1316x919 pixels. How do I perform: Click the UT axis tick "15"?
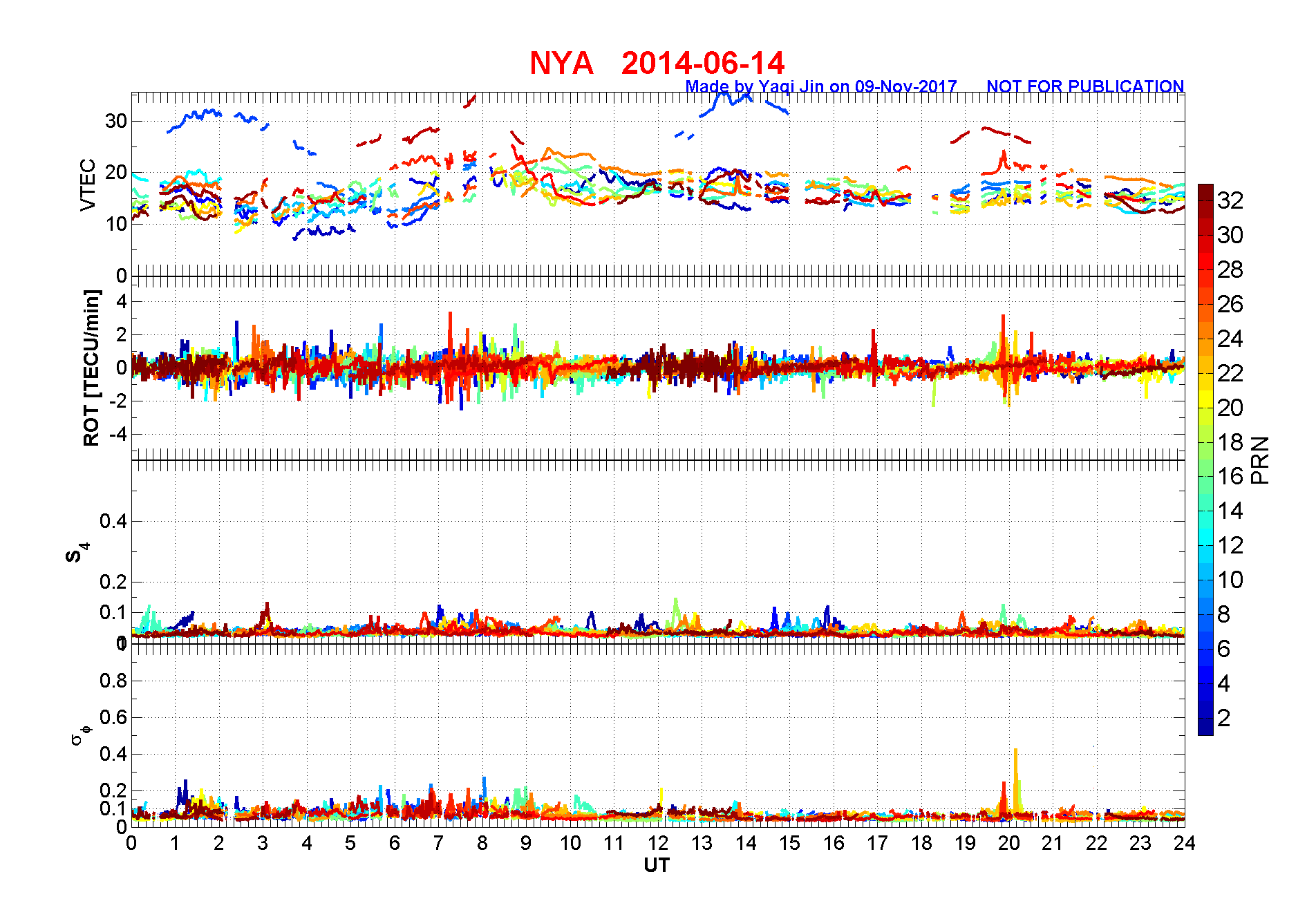tap(789, 843)
